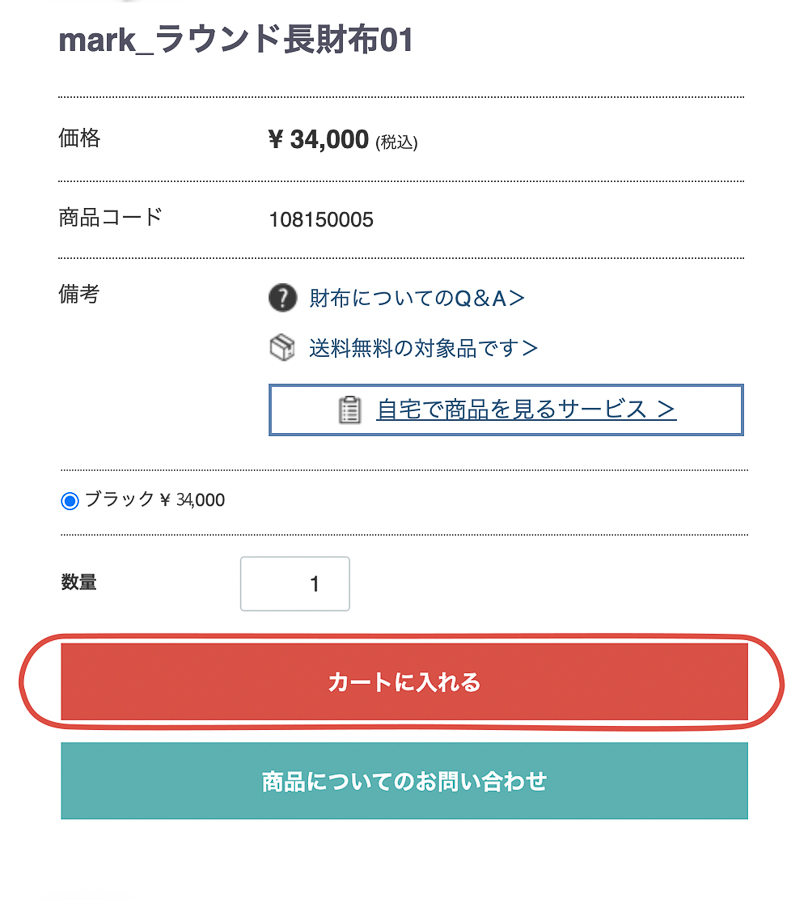Click the 備考 row label
The width and height of the screenshot is (804, 900).
coord(80,295)
